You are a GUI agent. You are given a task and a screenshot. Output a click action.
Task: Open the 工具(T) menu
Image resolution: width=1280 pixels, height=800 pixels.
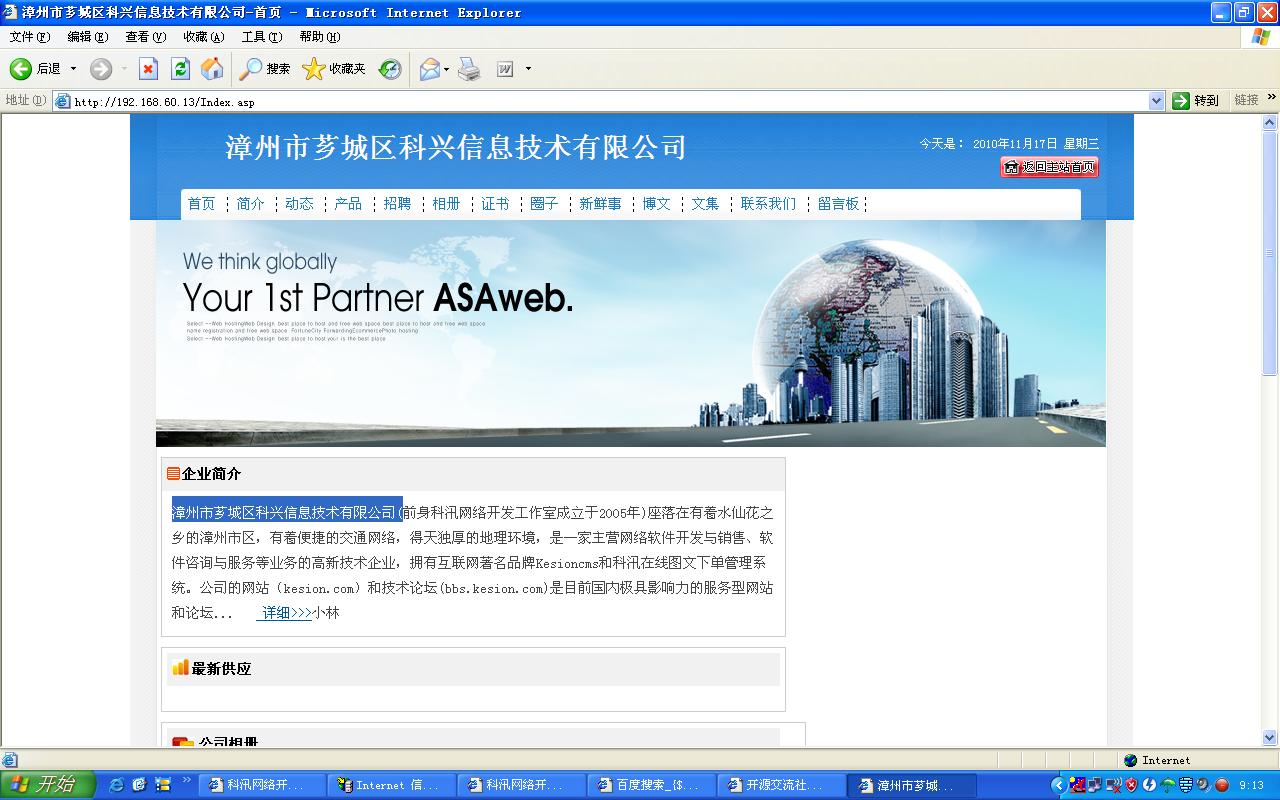coord(261,37)
